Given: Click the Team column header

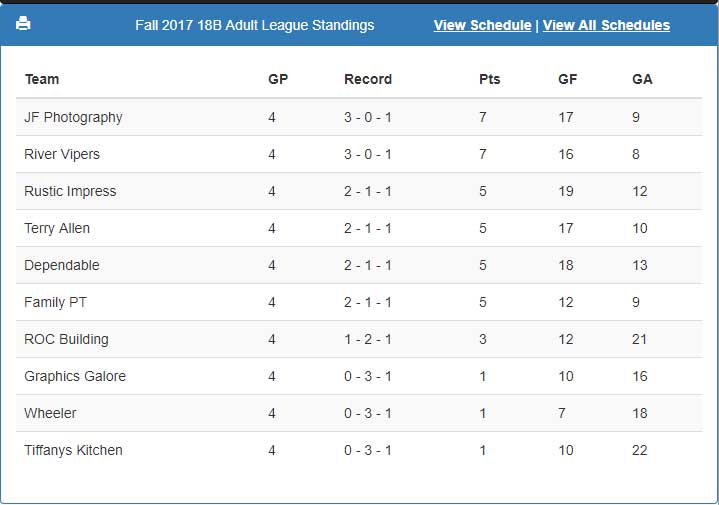Looking at the screenshot, I should pyautogui.click(x=42, y=79).
